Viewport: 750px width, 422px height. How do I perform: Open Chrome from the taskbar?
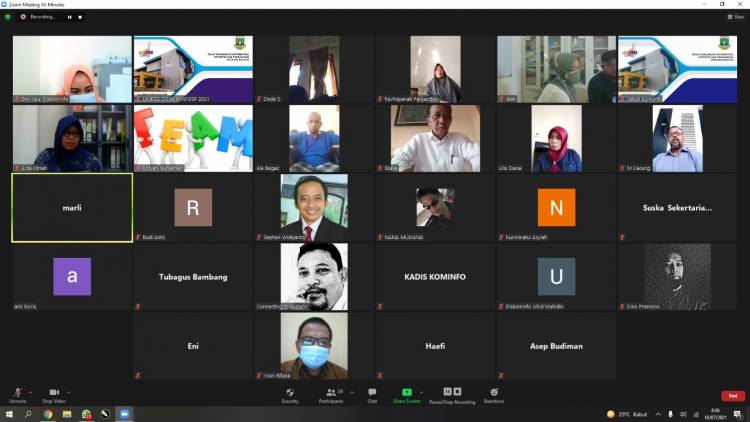(48, 414)
